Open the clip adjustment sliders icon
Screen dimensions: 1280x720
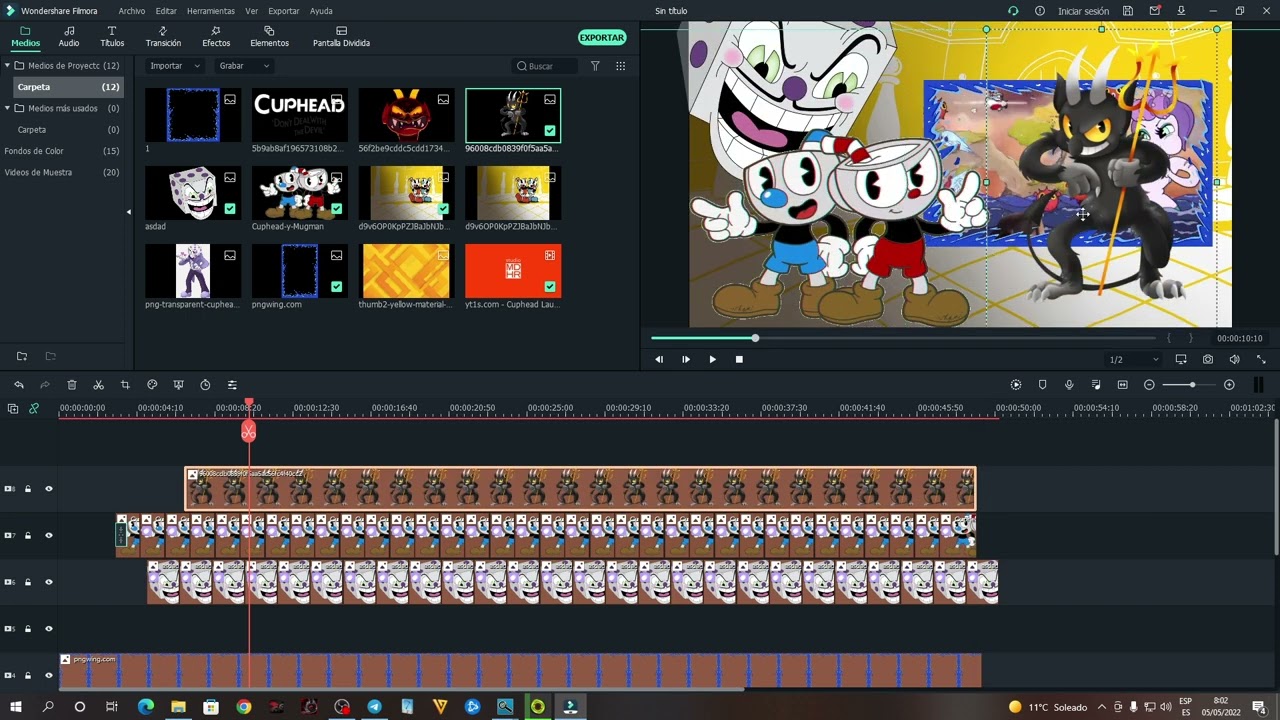(x=232, y=385)
